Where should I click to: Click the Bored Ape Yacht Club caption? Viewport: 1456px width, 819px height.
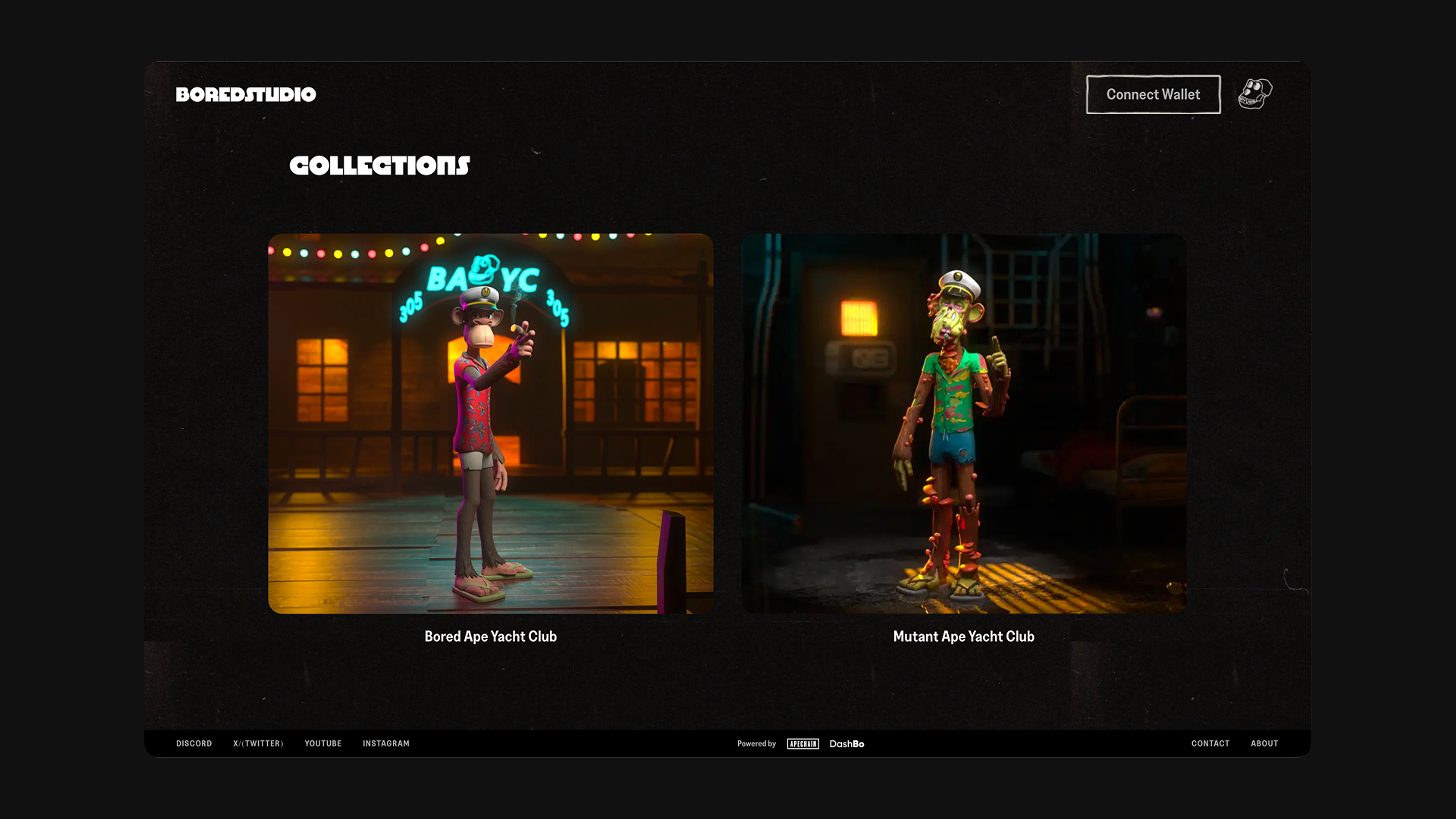(491, 637)
